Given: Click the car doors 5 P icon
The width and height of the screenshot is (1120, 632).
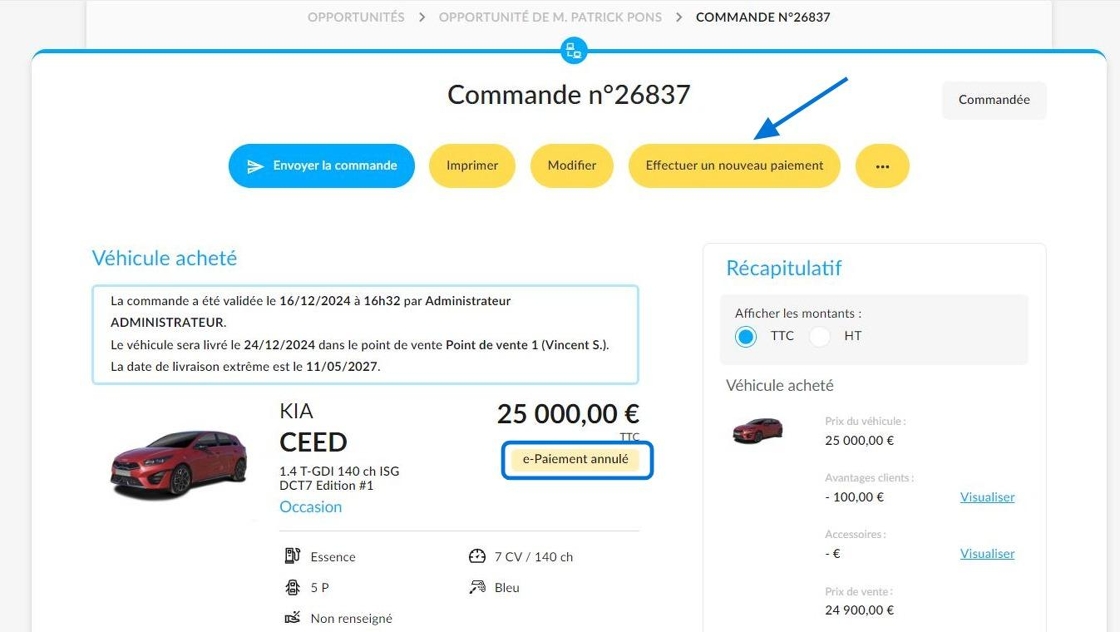Looking at the screenshot, I should coord(292,587).
